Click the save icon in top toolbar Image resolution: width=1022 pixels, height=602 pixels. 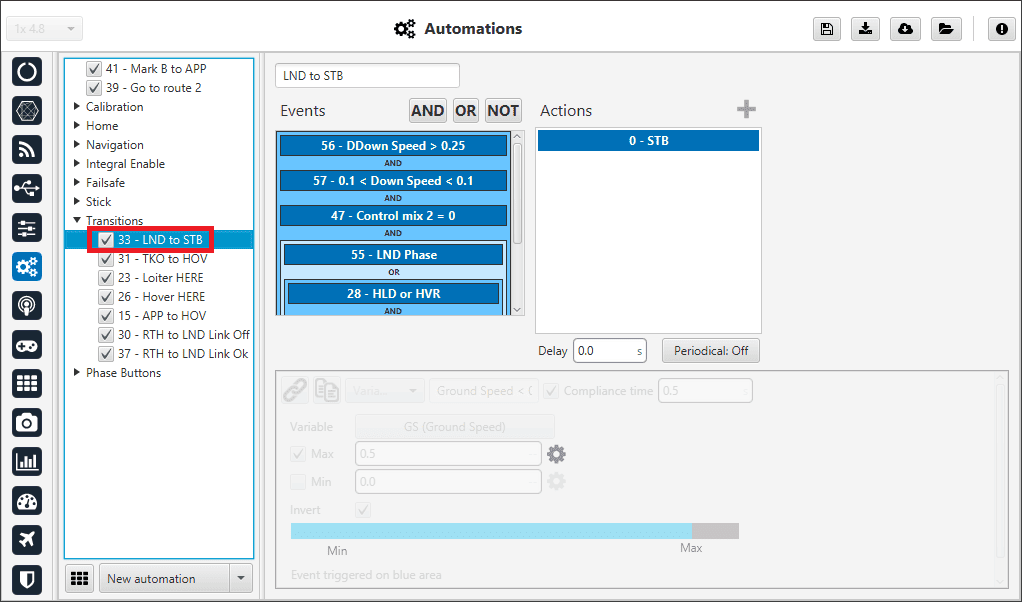click(x=826, y=29)
